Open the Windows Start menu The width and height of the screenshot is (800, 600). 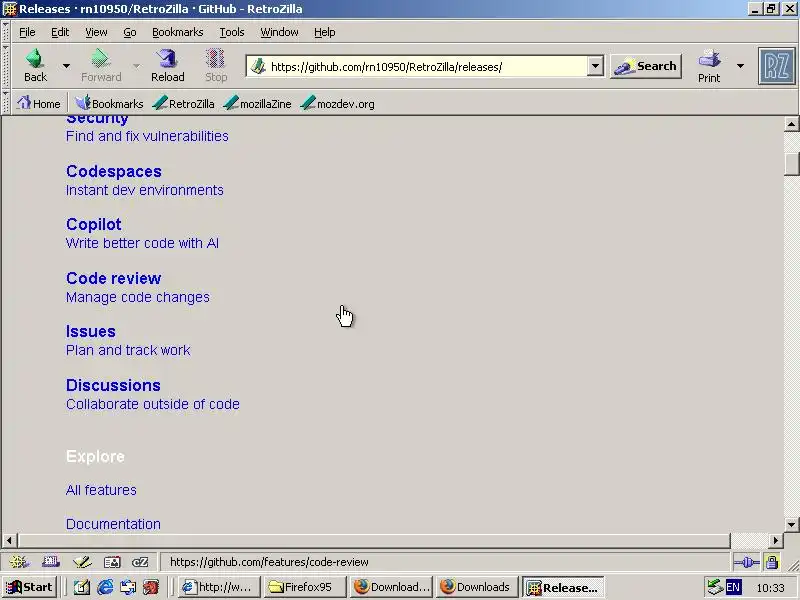[x=30, y=587]
